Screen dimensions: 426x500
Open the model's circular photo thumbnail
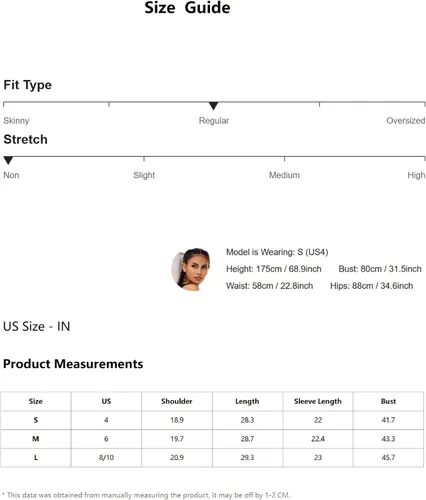pyautogui.click(x=191, y=269)
